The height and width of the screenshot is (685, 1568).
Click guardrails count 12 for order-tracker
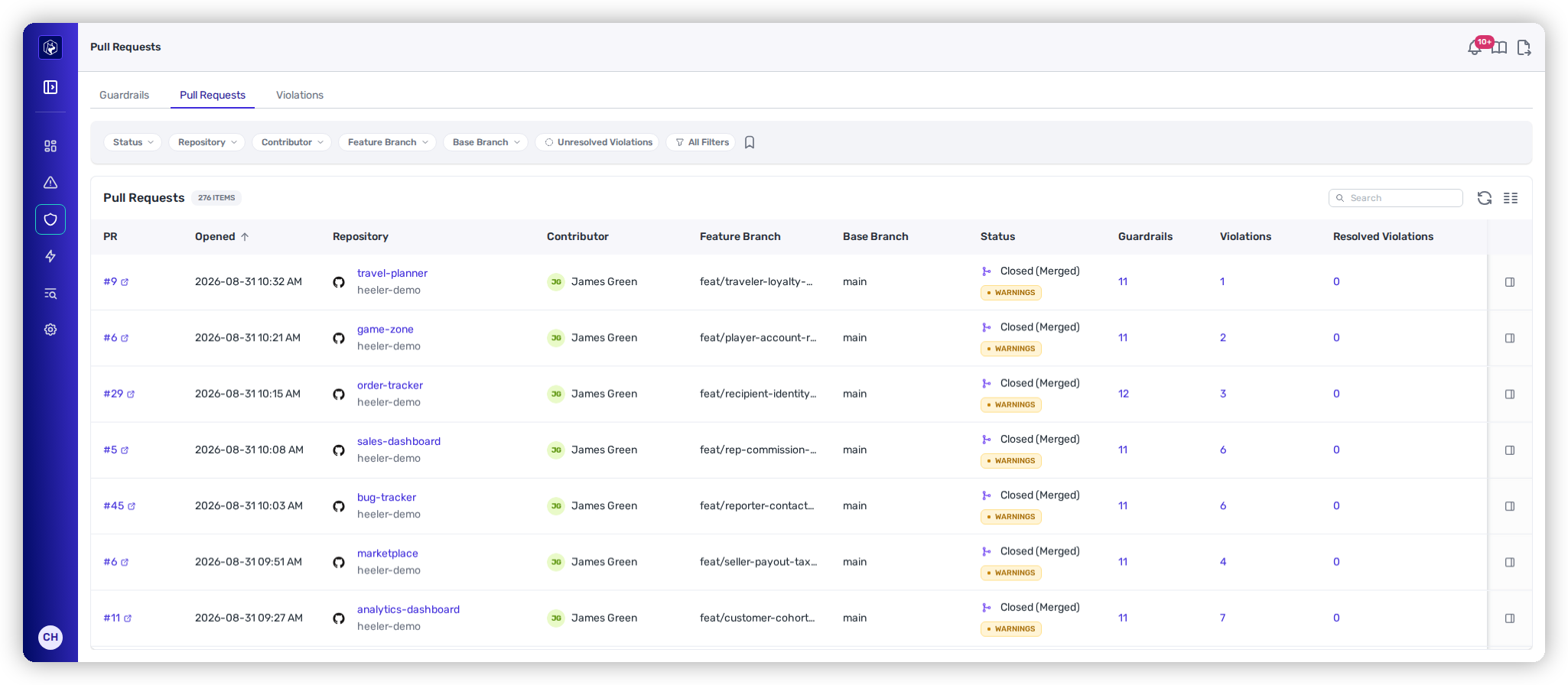pyautogui.click(x=1124, y=394)
